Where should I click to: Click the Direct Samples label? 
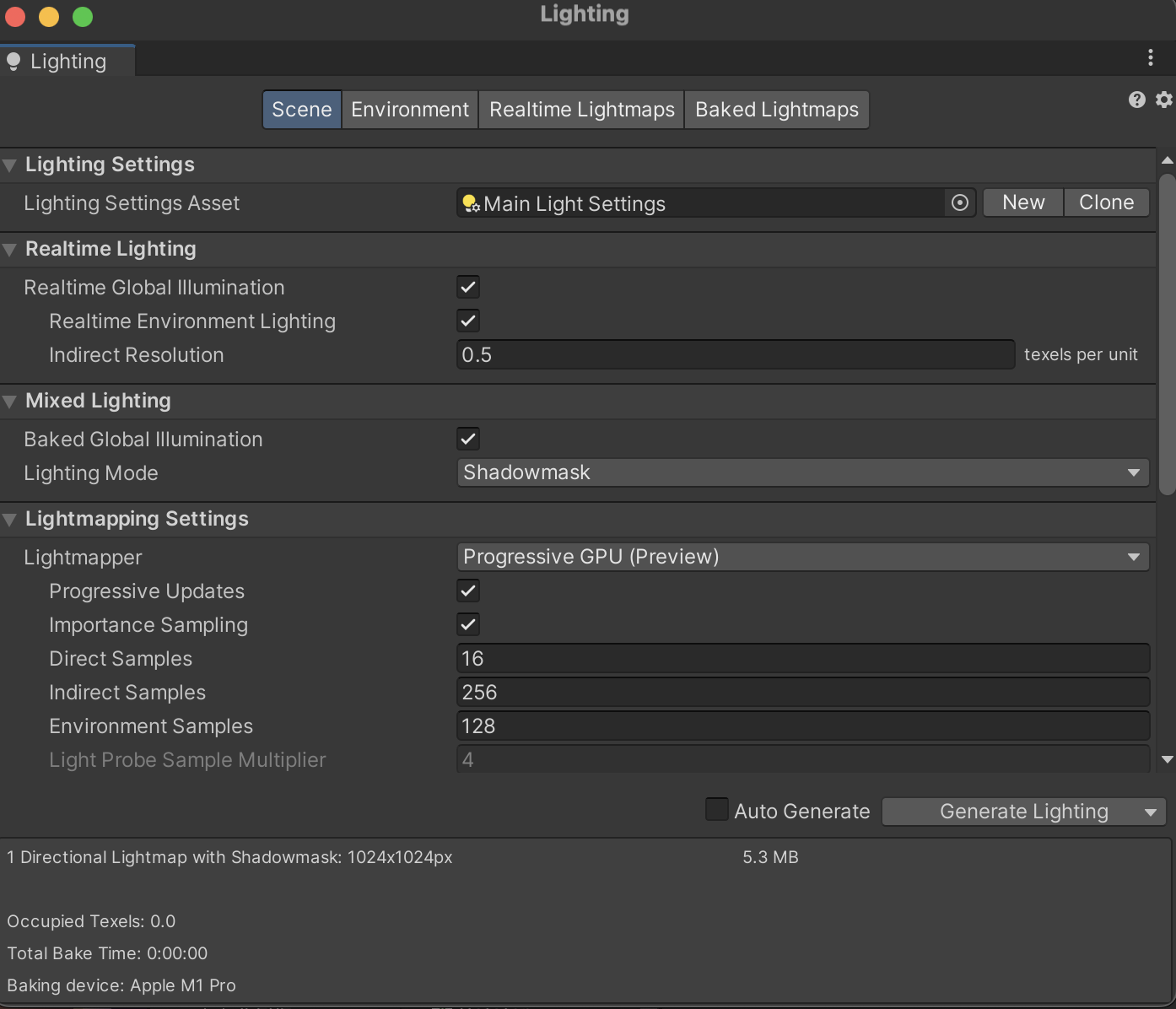tap(121, 659)
